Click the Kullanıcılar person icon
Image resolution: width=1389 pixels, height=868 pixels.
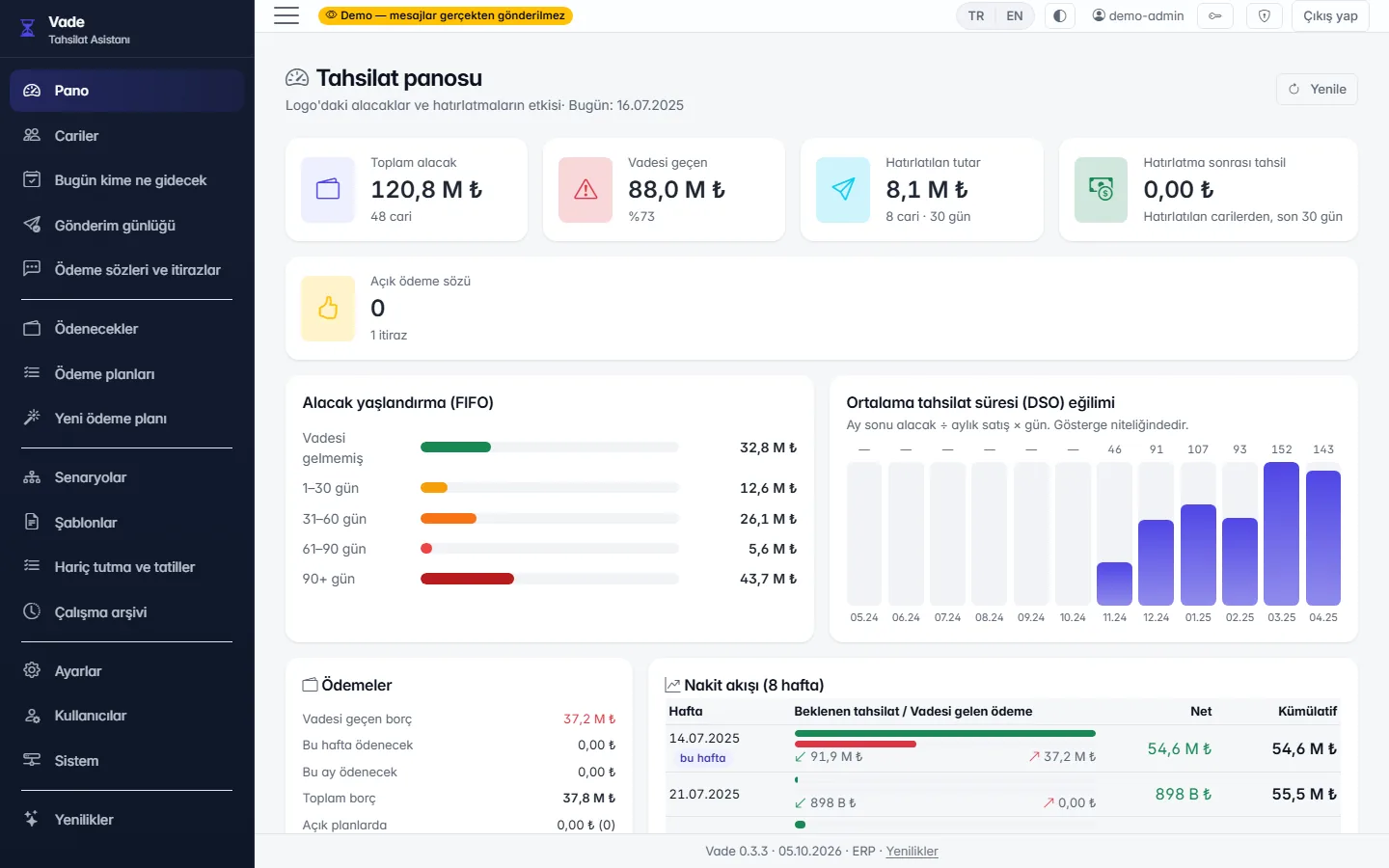click(x=32, y=716)
